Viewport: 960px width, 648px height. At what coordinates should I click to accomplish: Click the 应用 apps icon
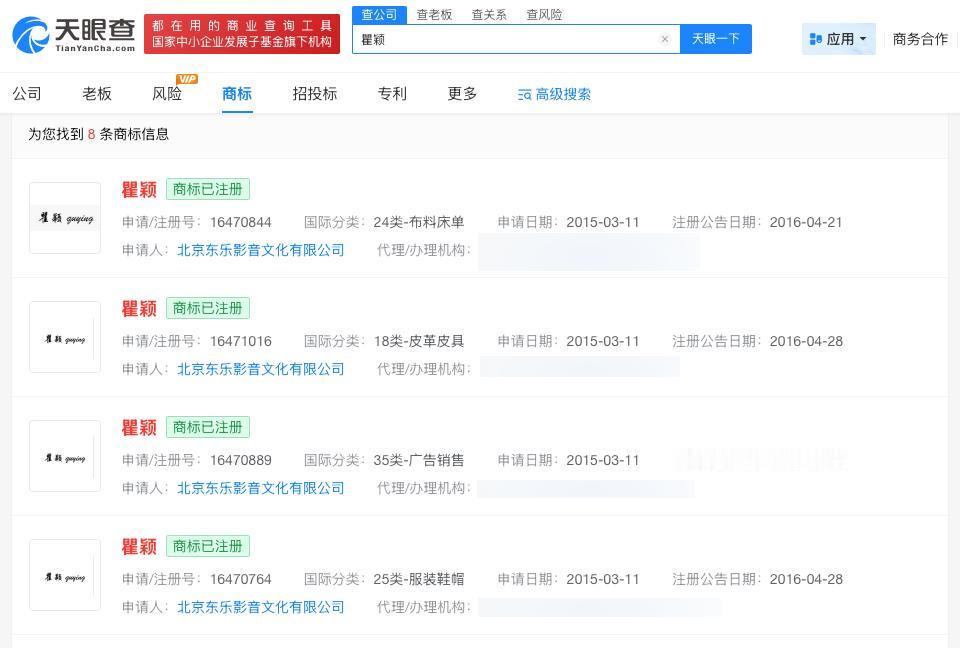point(816,39)
